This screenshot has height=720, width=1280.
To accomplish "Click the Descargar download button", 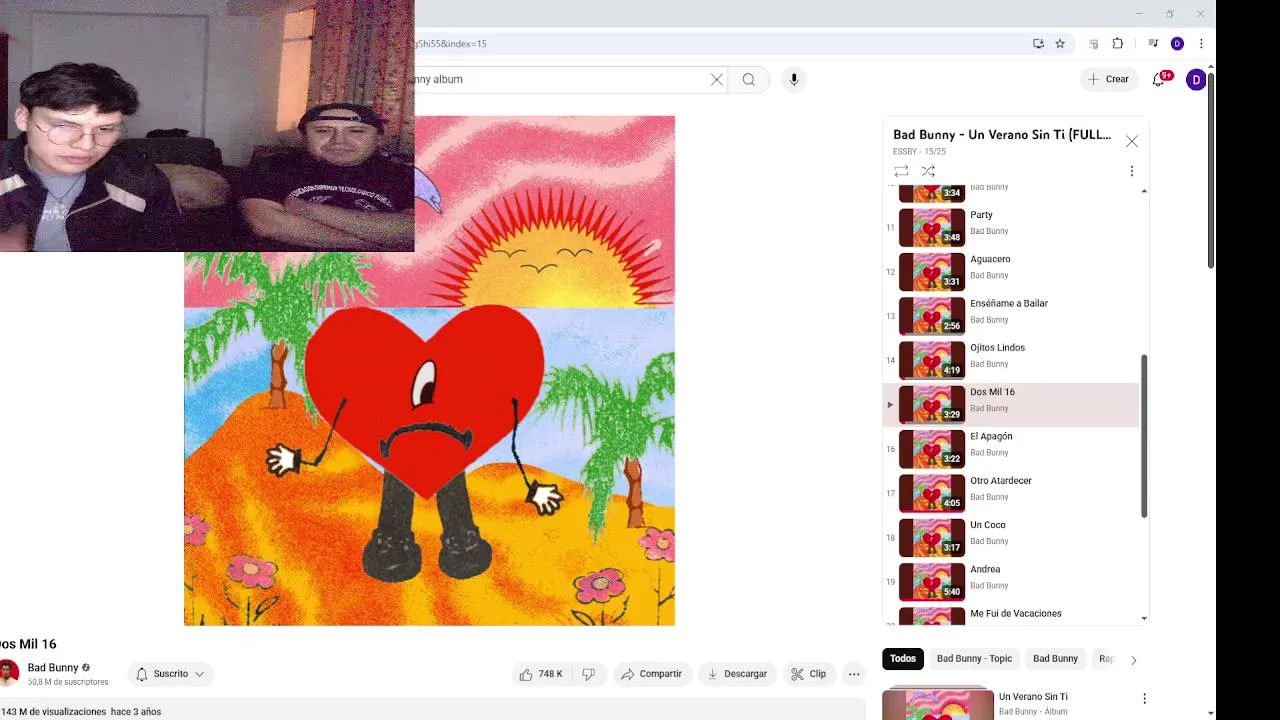I will (736, 674).
